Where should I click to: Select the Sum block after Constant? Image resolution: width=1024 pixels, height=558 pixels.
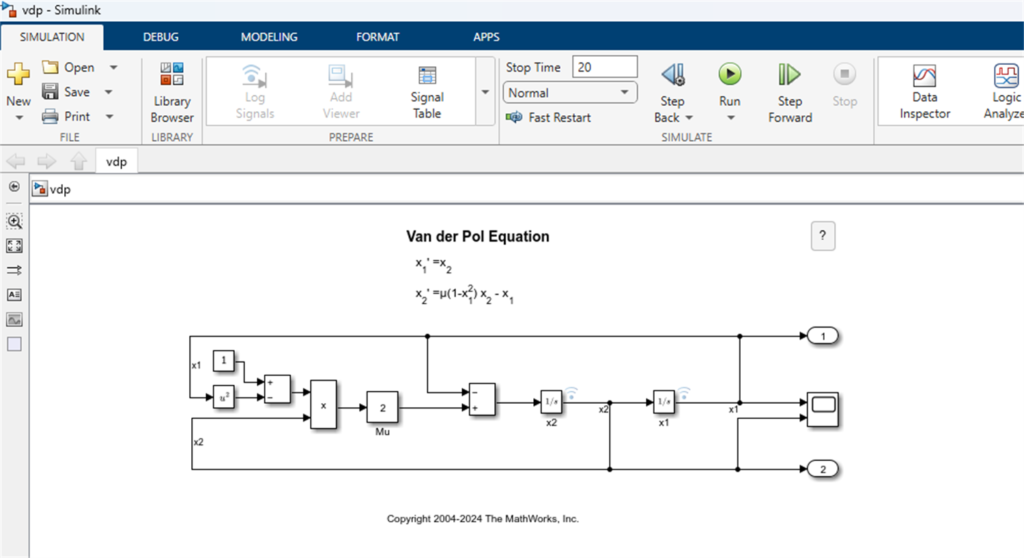click(277, 389)
